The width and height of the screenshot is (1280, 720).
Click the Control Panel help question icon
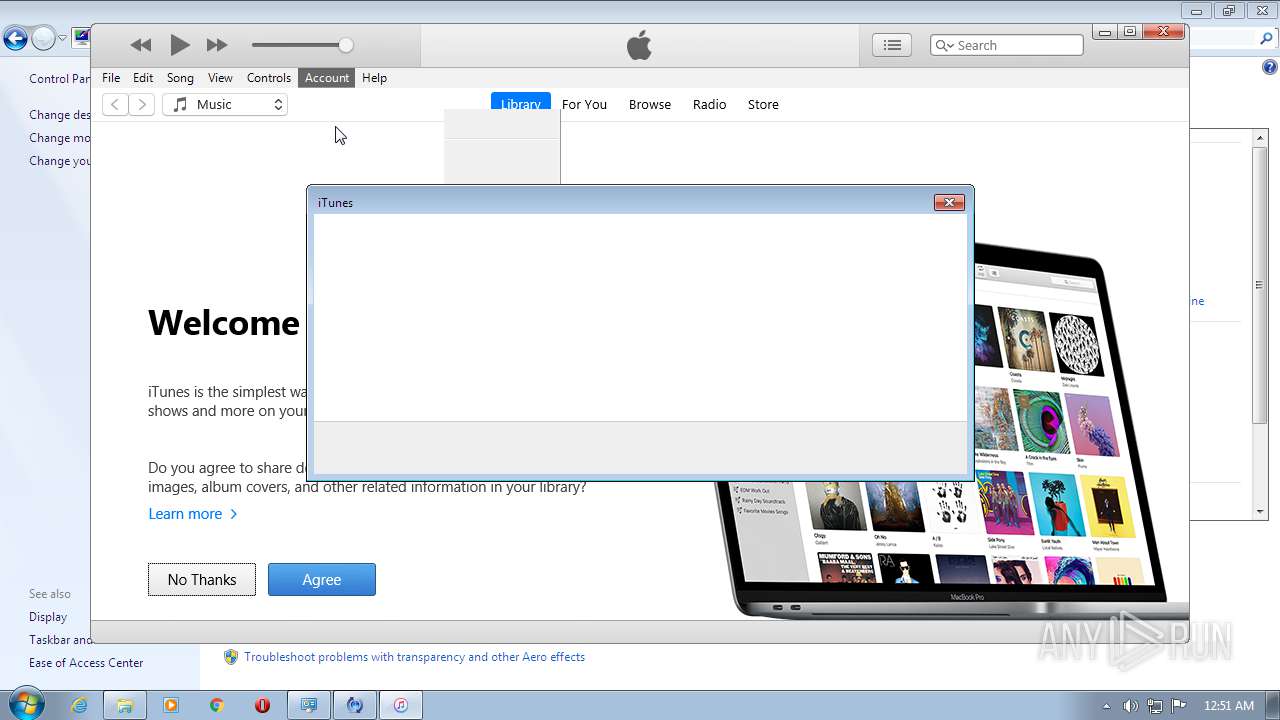coord(1270,67)
